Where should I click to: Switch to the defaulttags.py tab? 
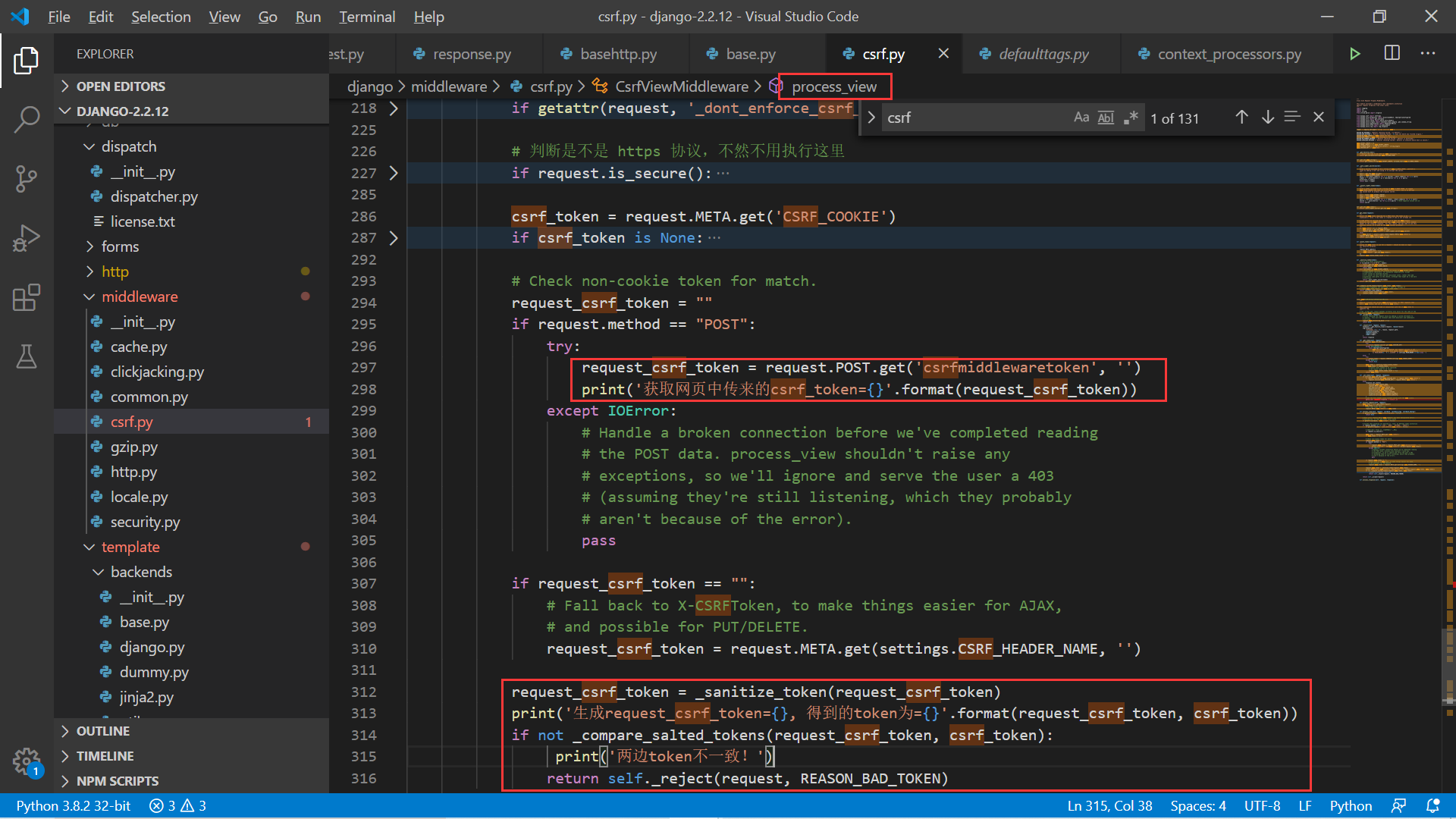[1043, 54]
